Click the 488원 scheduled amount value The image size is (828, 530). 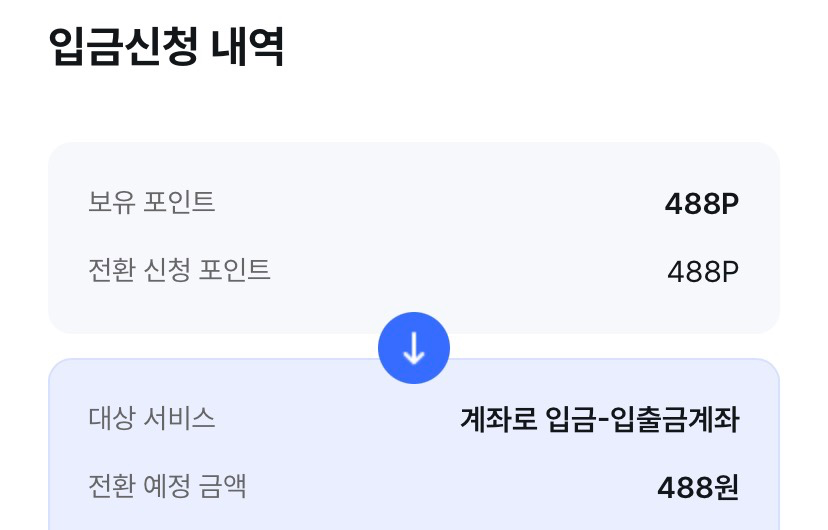697,488
